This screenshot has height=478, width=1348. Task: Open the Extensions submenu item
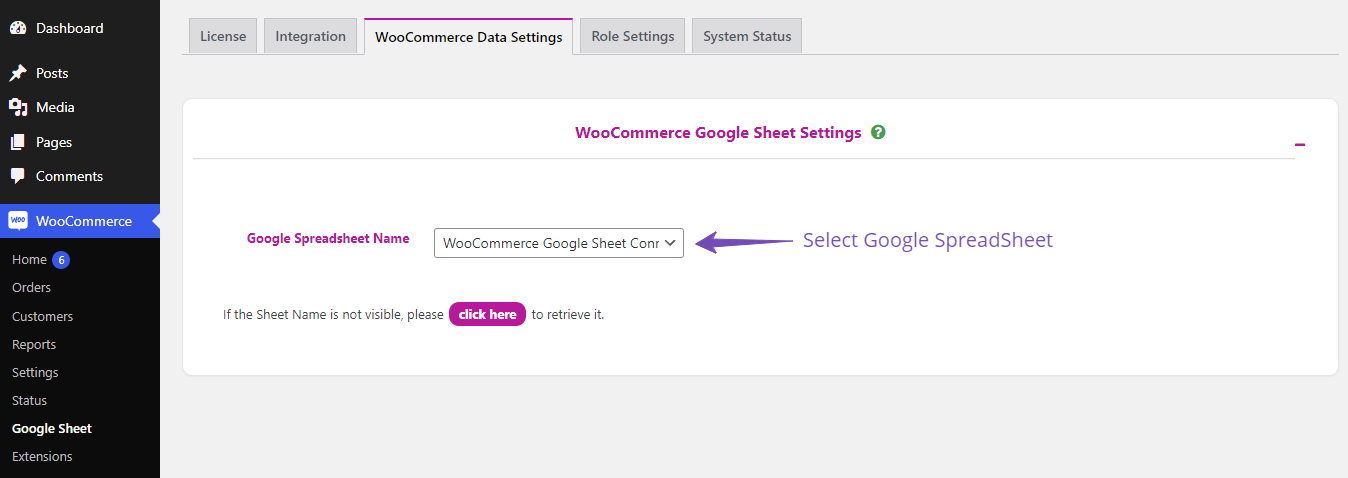click(x=42, y=456)
